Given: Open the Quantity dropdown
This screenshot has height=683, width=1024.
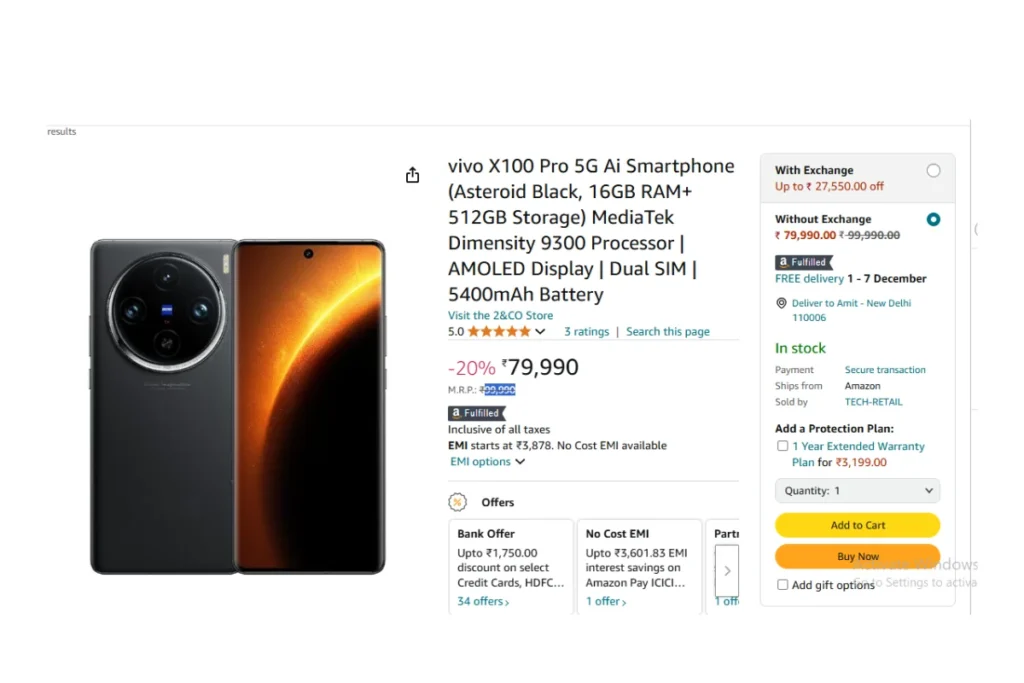Looking at the screenshot, I should (x=857, y=490).
